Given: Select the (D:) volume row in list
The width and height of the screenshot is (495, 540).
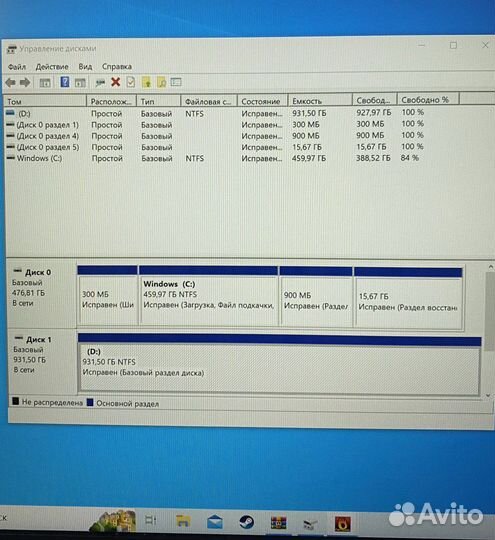Looking at the screenshot, I should coord(248,113).
